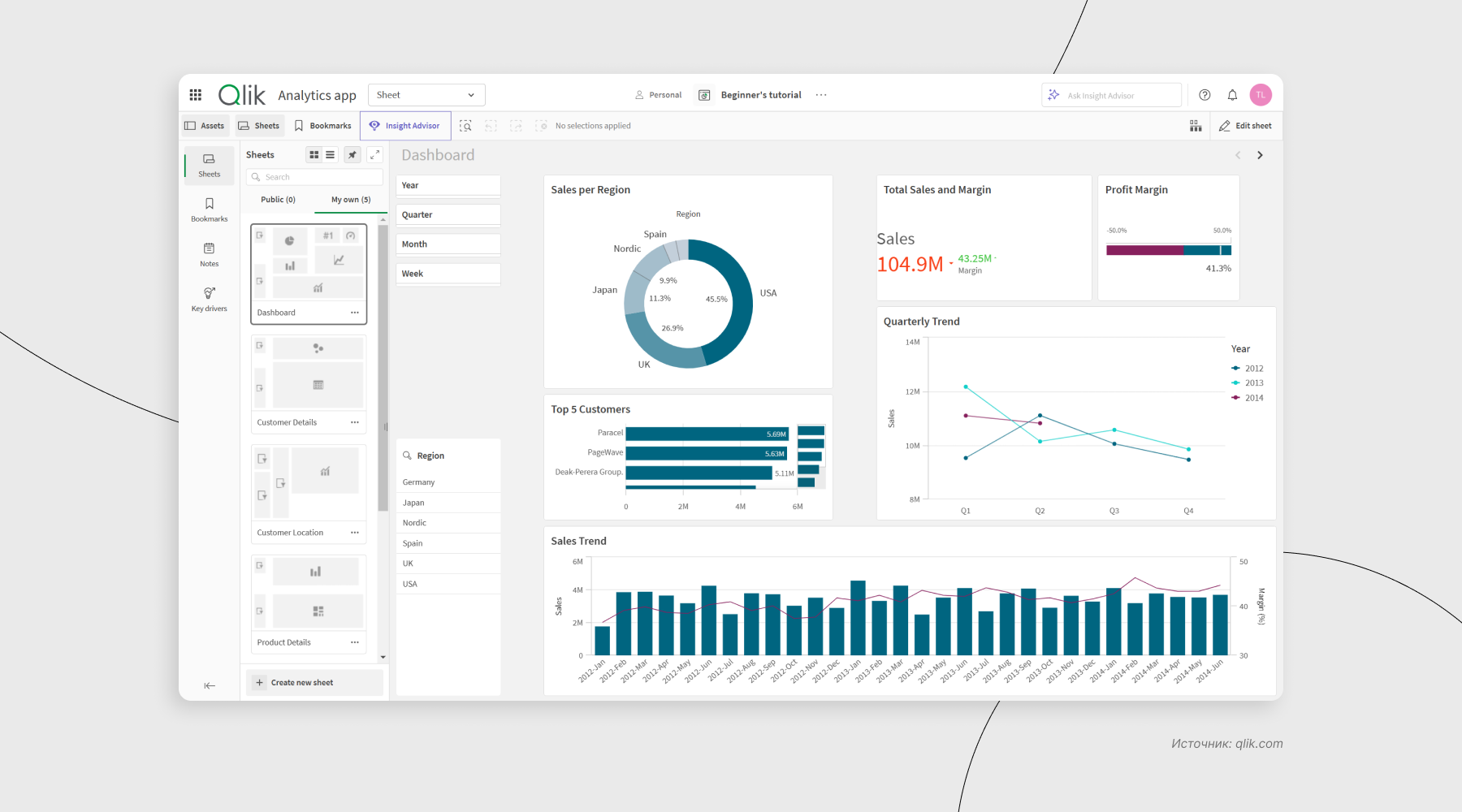Screen dimensions: 1462x812
Task: Open the selections tool grid icon
Action: click(x=1196, y=126)
